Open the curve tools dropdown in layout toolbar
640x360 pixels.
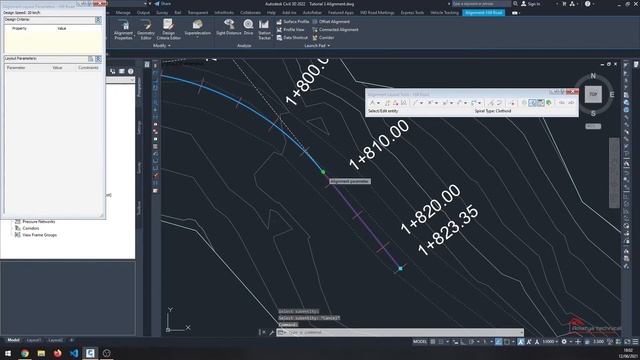click(436, 103)
